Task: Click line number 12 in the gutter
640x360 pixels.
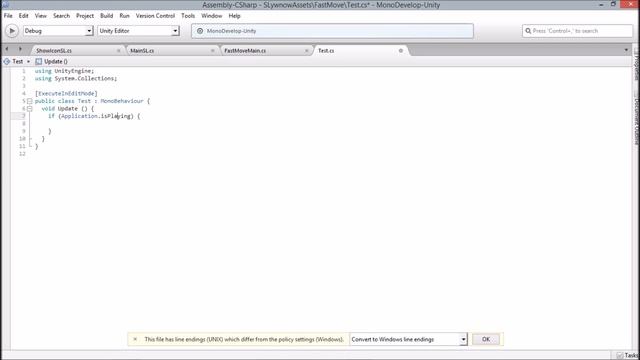Action: (x=22, y=154)
